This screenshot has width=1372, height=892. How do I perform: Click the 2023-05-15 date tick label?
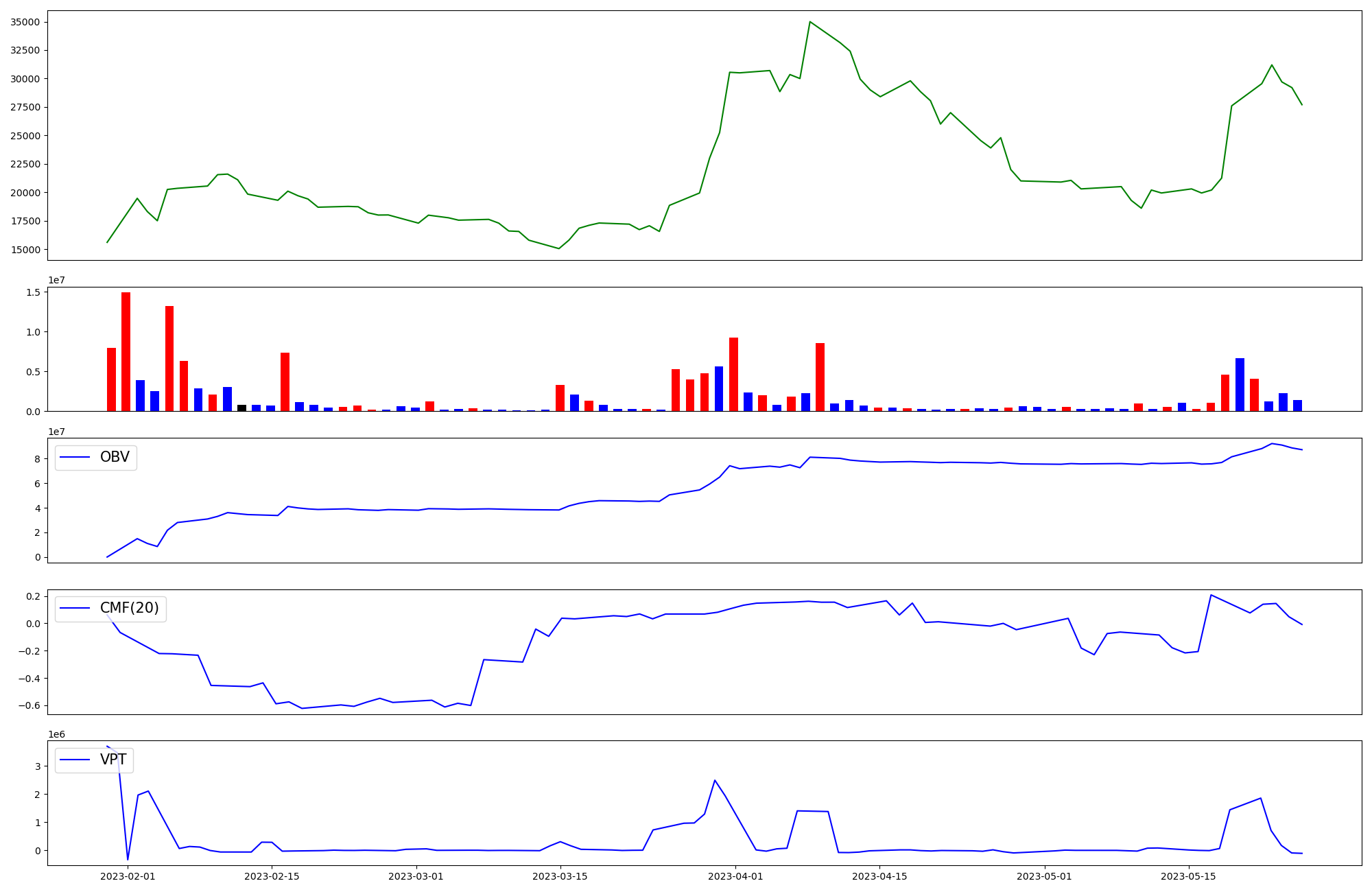tap(1189, 876)
